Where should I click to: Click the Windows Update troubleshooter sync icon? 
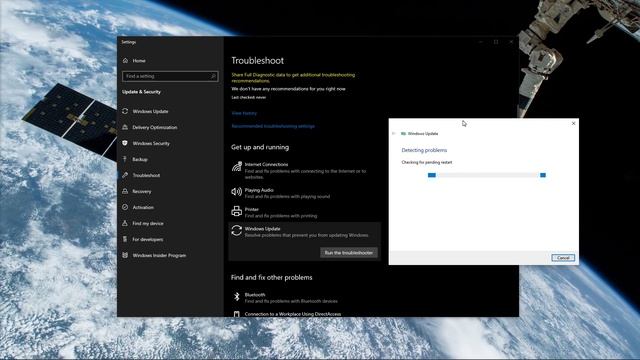pos(237,231)
